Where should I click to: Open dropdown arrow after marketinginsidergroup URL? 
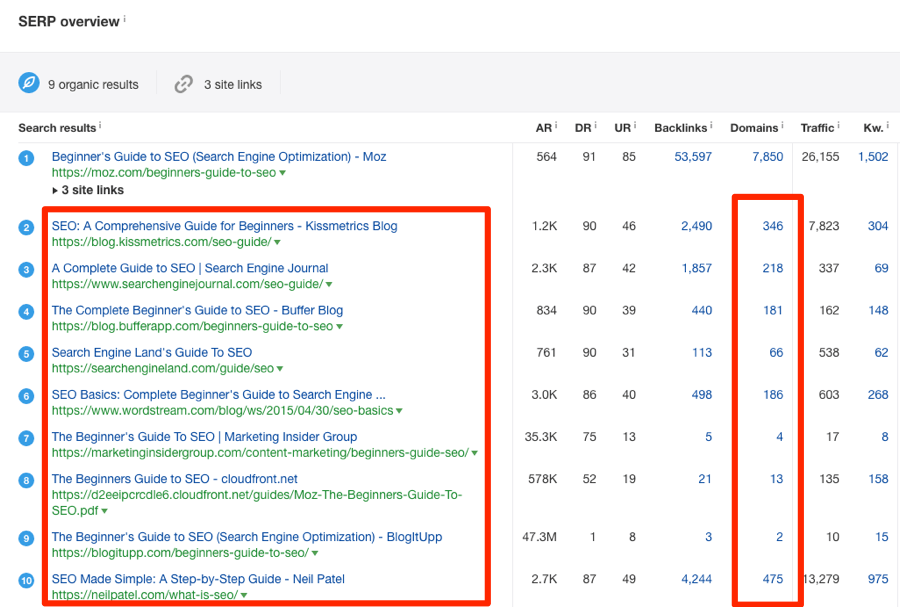tap(475, 453)
